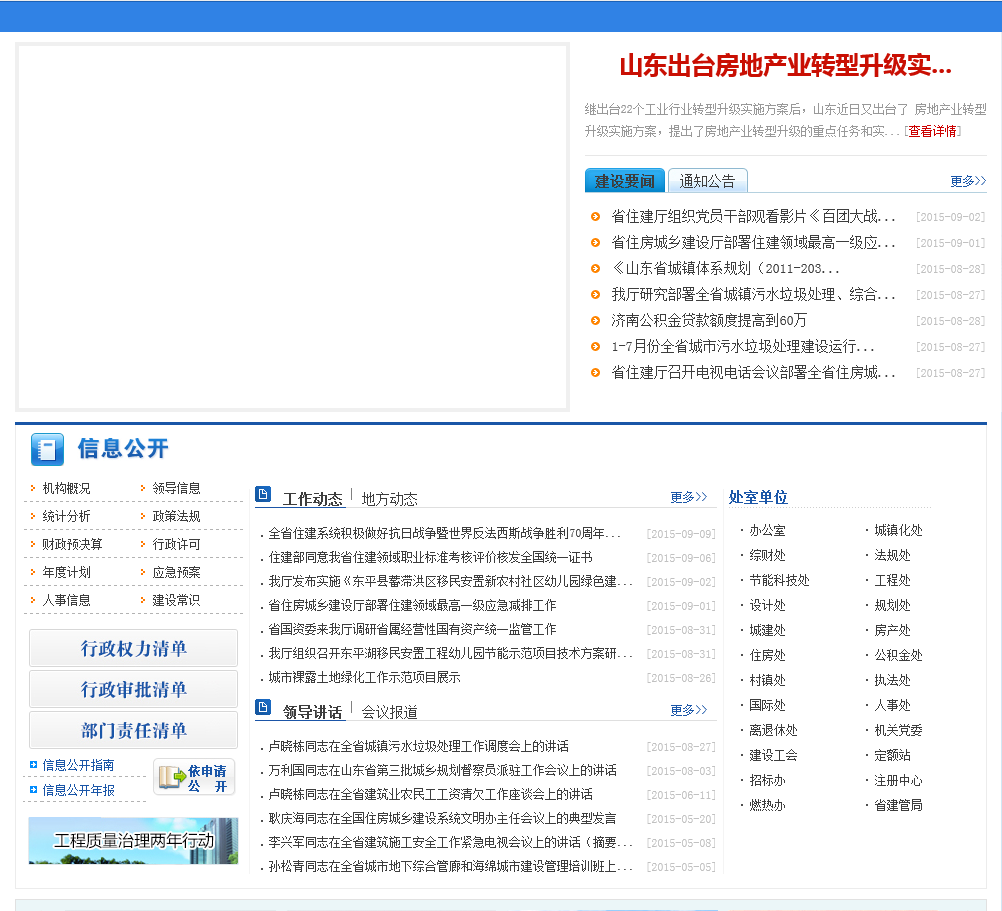Image resolution: width=1002 pixels, height=911 pixels.
Task: Open the 注册中心 department link
Action: tap(898, 780)
